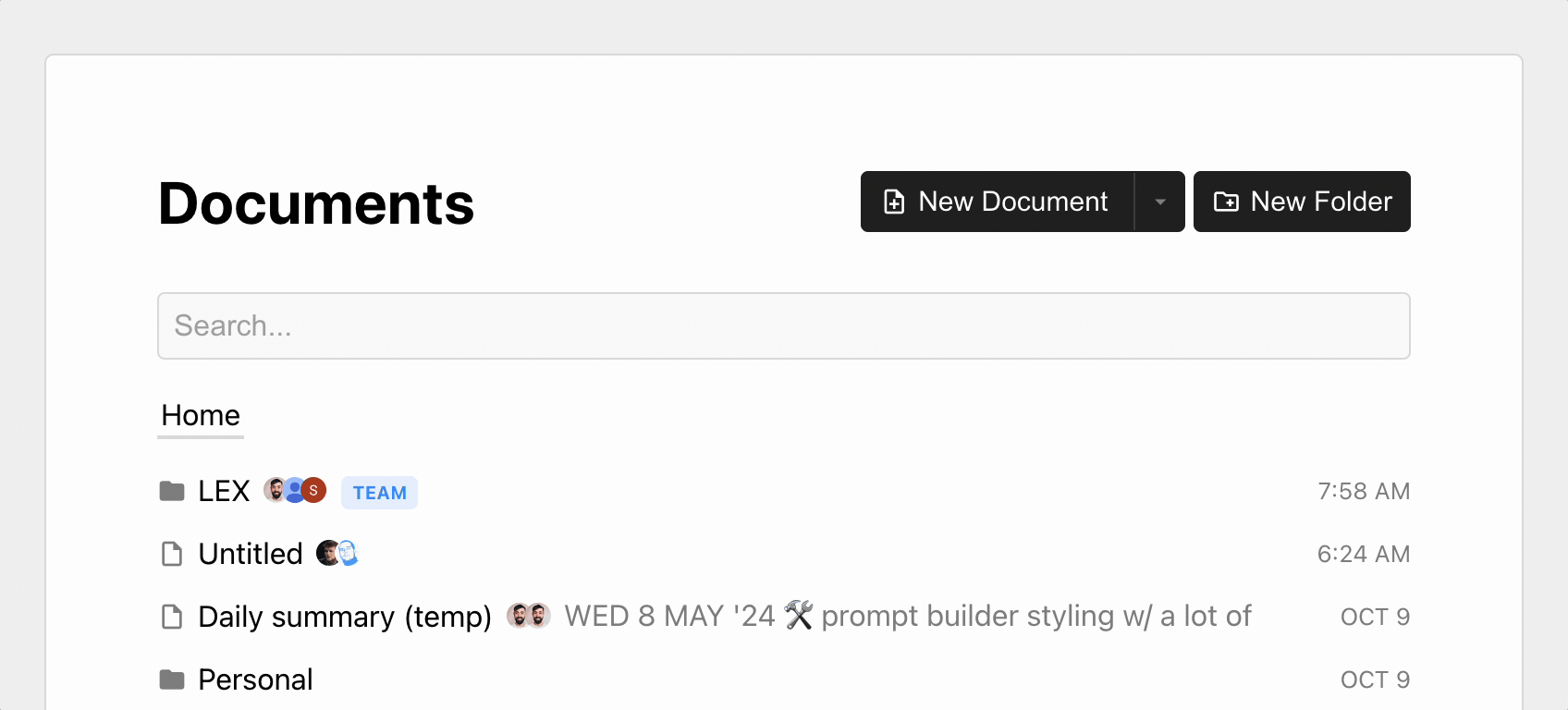Expand the New Document dropdown arrow
The image size is (1568, 710).
tap(1160, 202)
